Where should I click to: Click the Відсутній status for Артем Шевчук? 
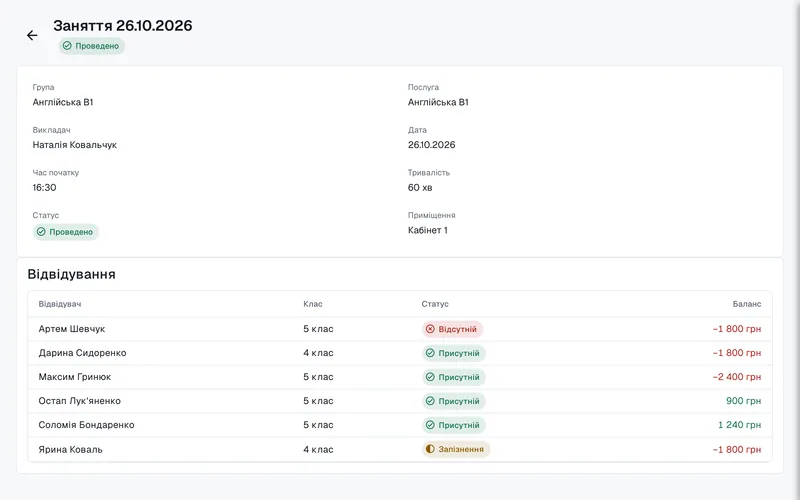[452, 329]
